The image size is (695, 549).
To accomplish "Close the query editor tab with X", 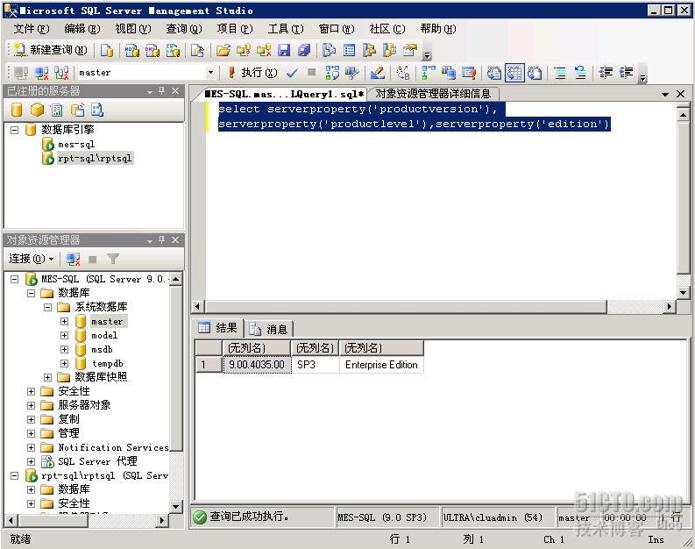I will [x=680, y=94].
